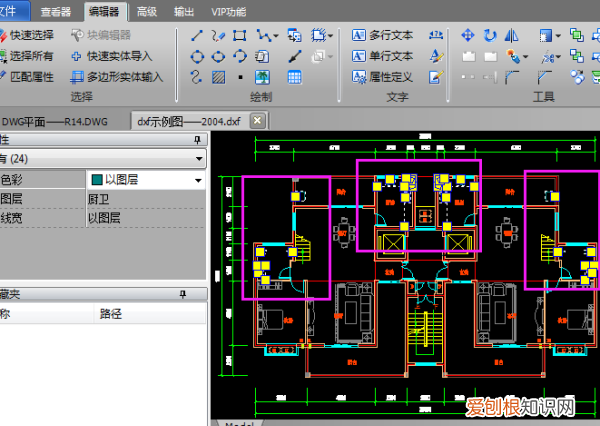Switch to the 高级 ribbon tab
This screenshot has height=426, width=600.
147,12
